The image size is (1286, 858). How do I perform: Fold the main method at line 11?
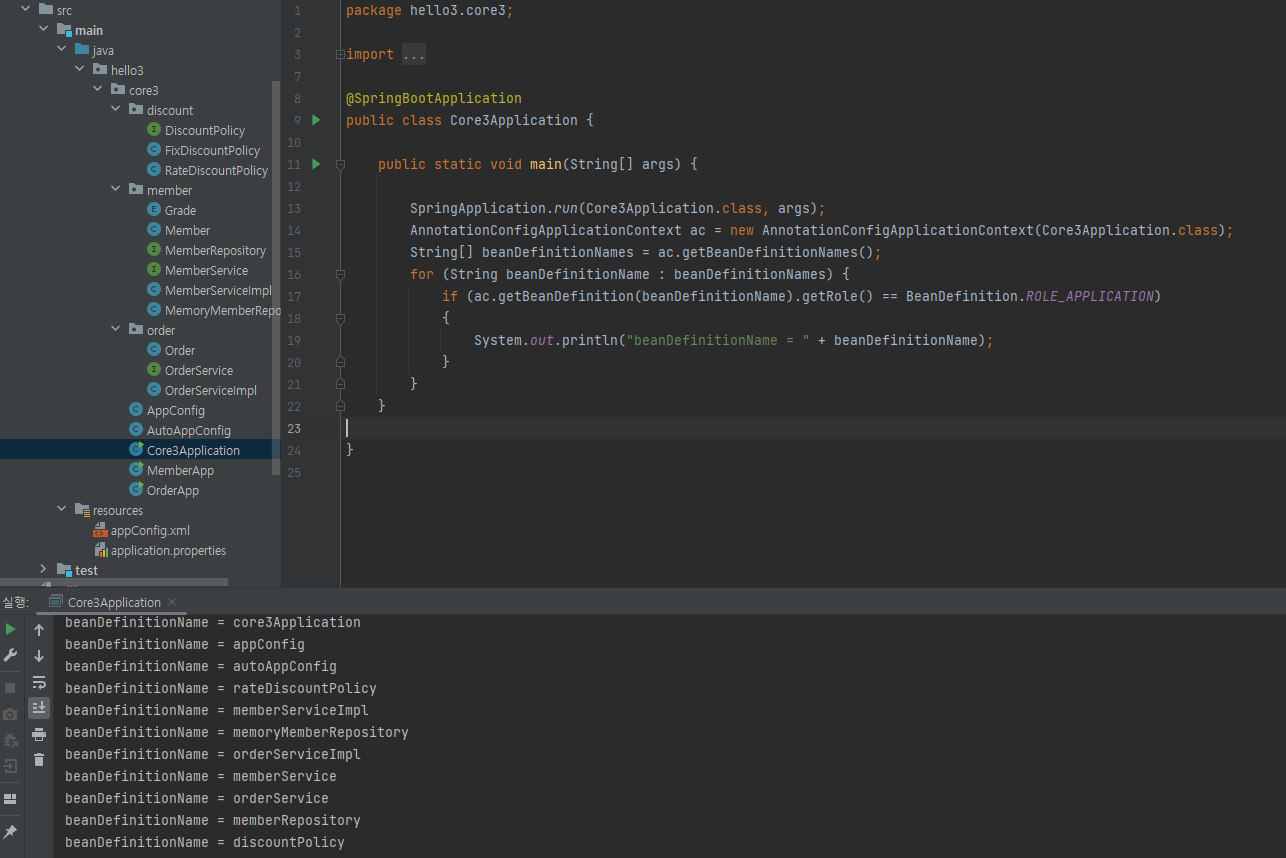[x=341, y=164]
